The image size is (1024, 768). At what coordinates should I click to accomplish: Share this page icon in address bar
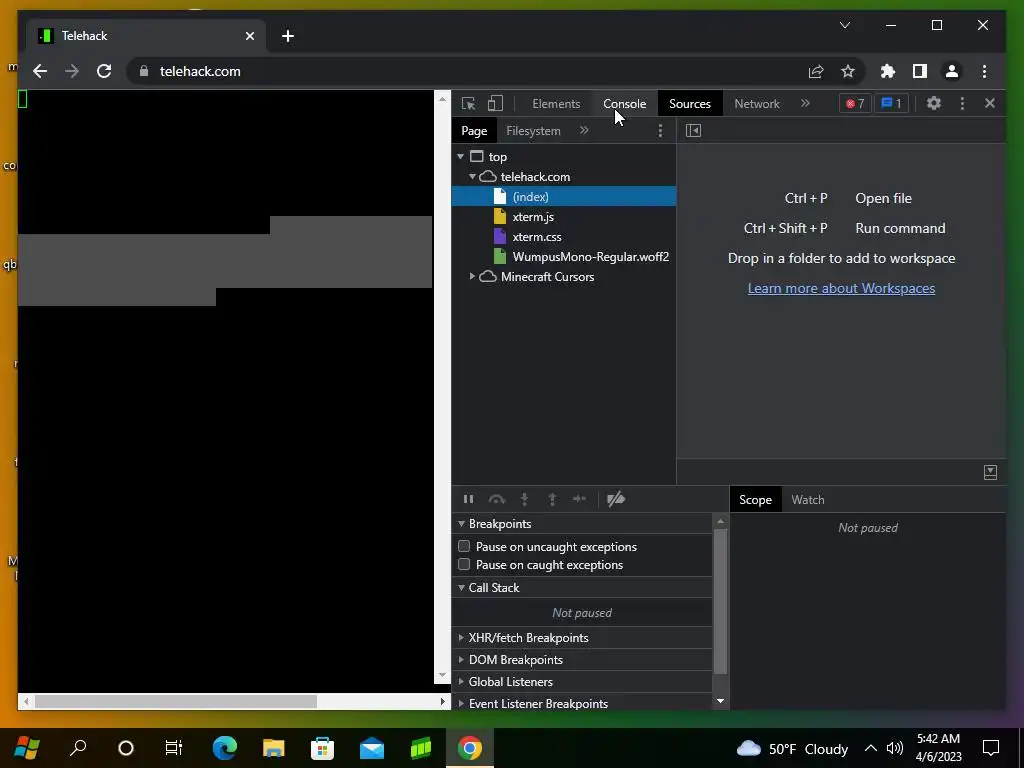816,71
